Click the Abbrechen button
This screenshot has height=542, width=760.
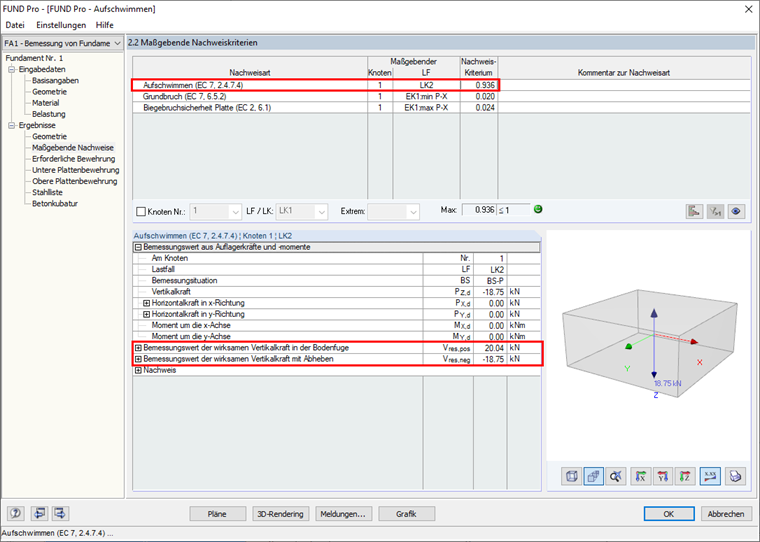click(x=726, y=514)
